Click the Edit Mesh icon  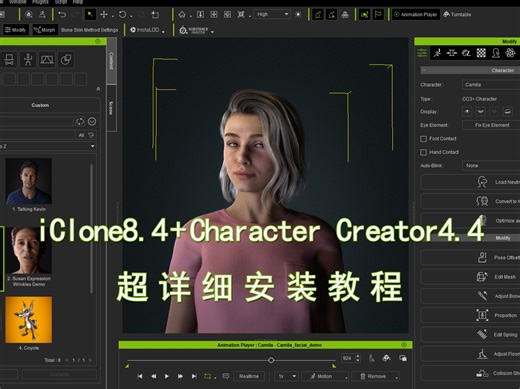click(482, 277)
